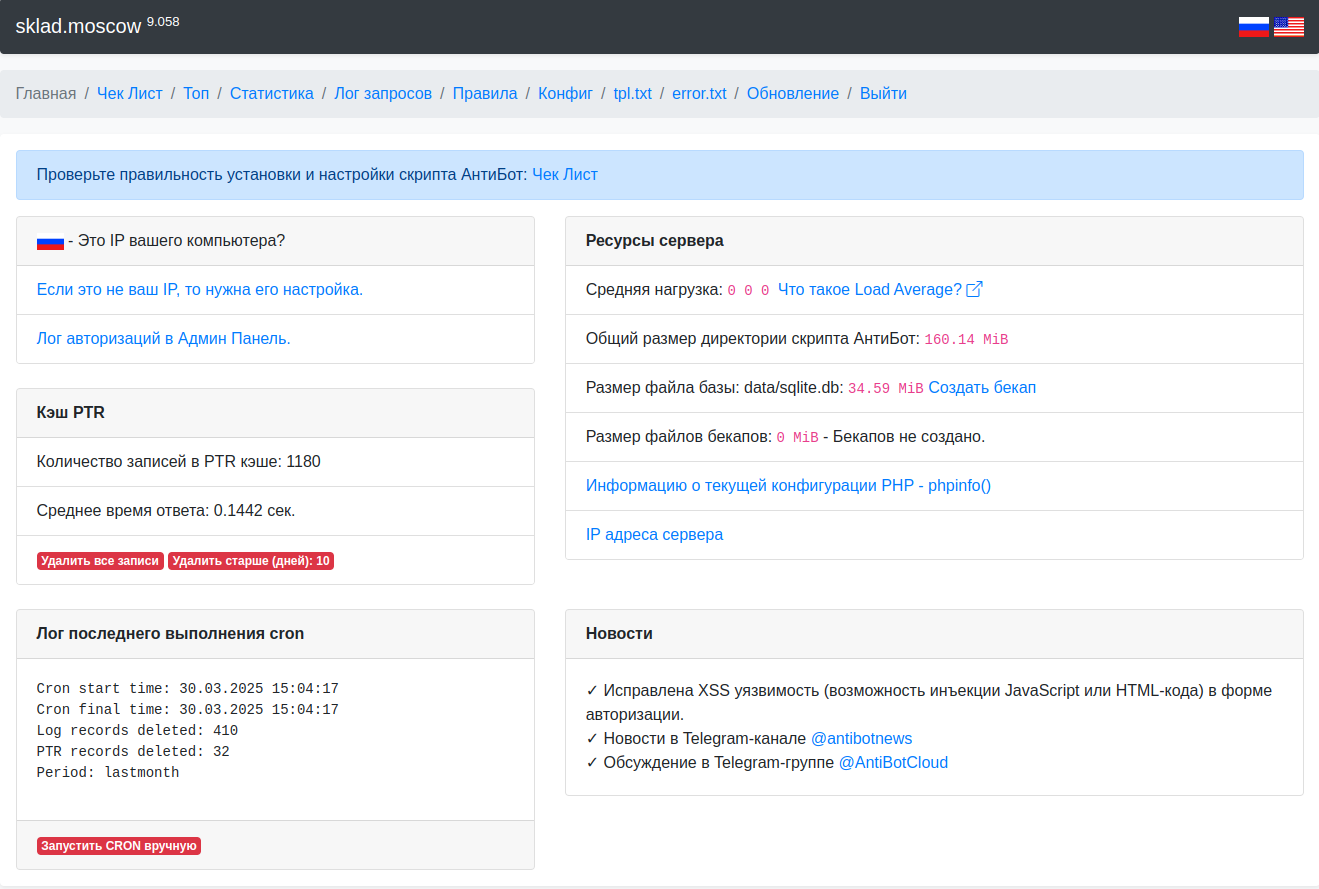Image resolution: width=1319 pixels, height=889 pixels.
Task: Open Лог запросов in the navigation
Action: coord(383,94)
